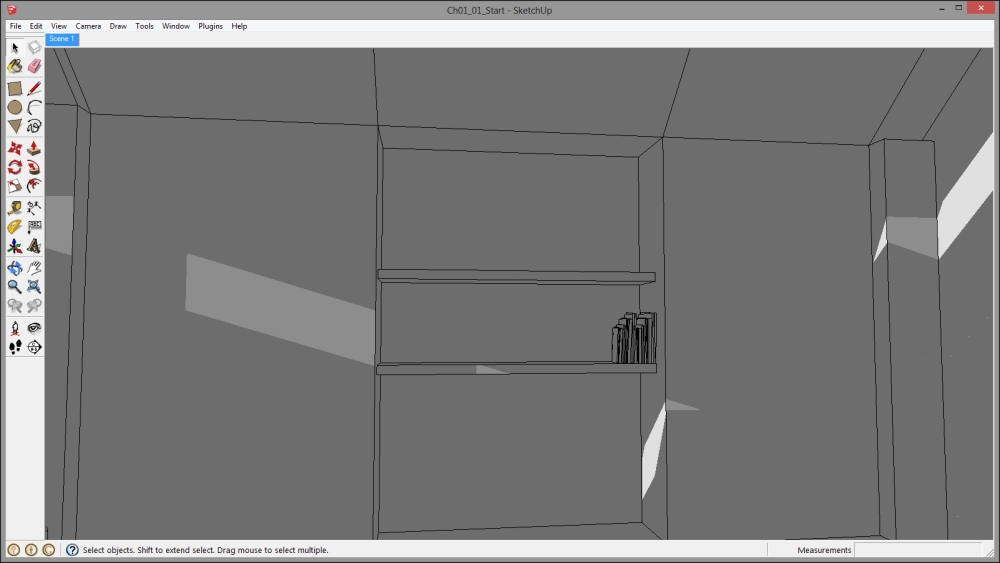Click the second credits status bar icon
This screenshot has height=563, width=1000.
[31, 550]
